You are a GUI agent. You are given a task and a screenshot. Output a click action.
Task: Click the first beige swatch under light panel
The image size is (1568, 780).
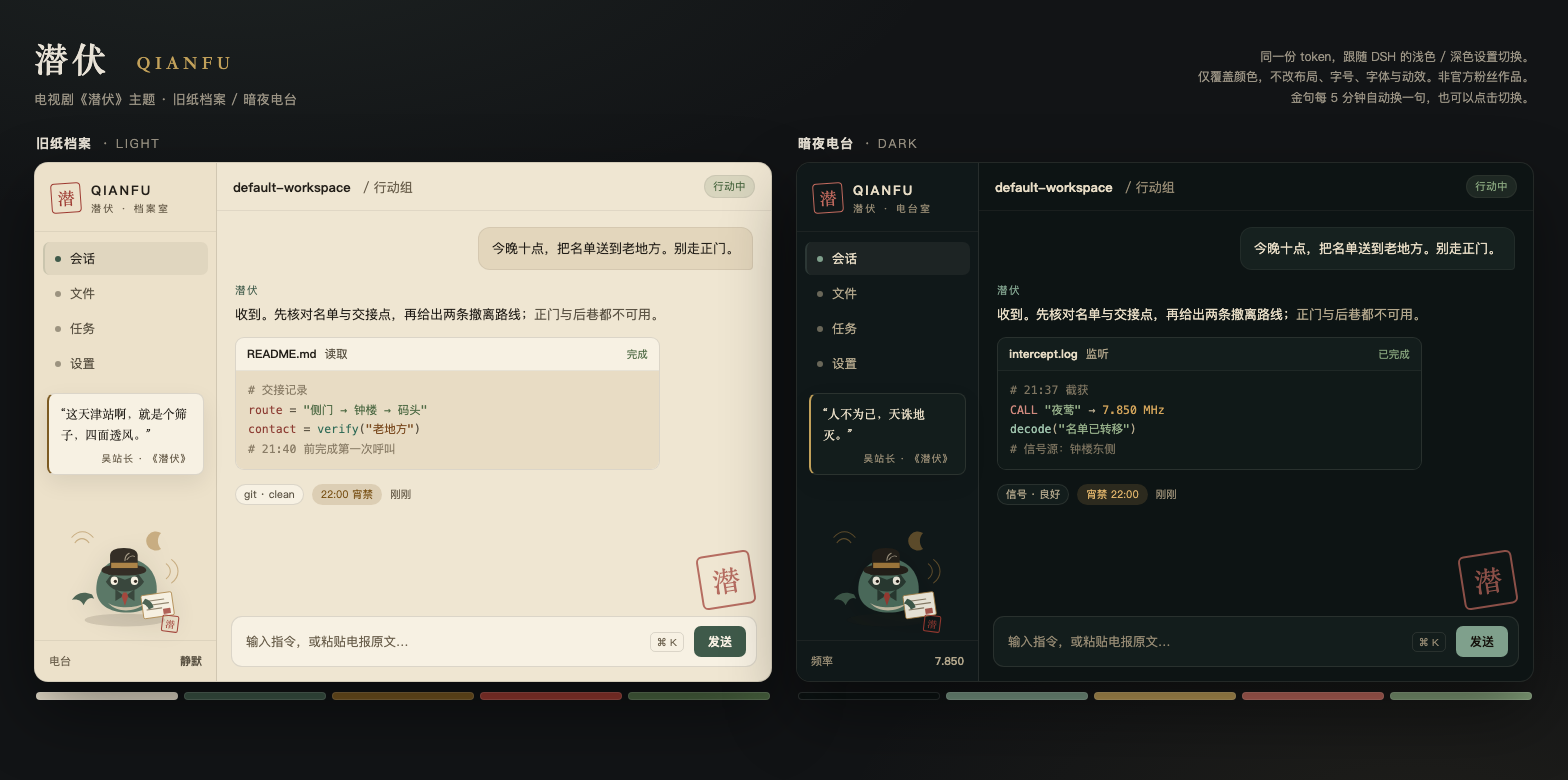(x=107, y=696)
